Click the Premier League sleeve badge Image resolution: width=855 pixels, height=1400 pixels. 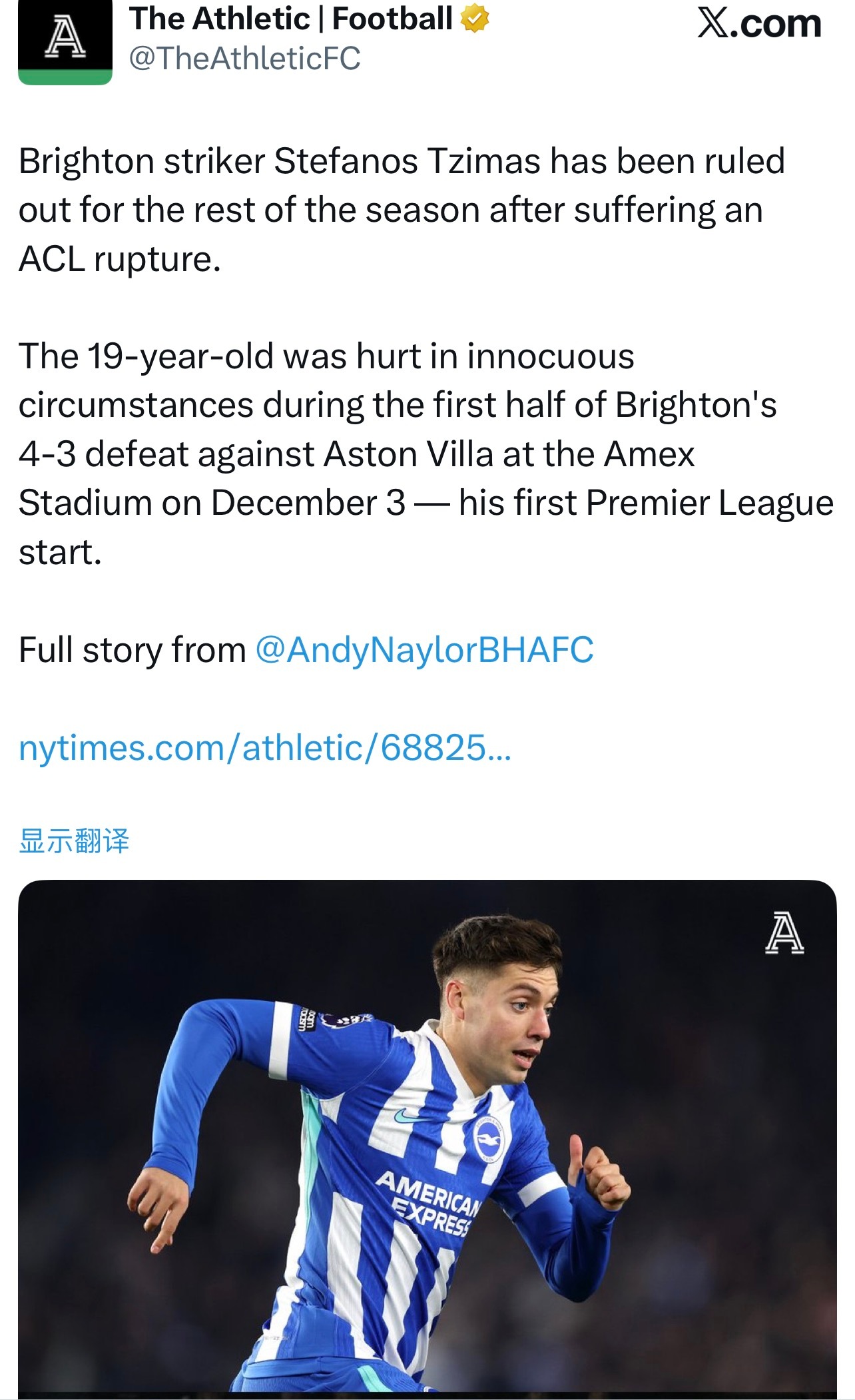(344, 1020)
